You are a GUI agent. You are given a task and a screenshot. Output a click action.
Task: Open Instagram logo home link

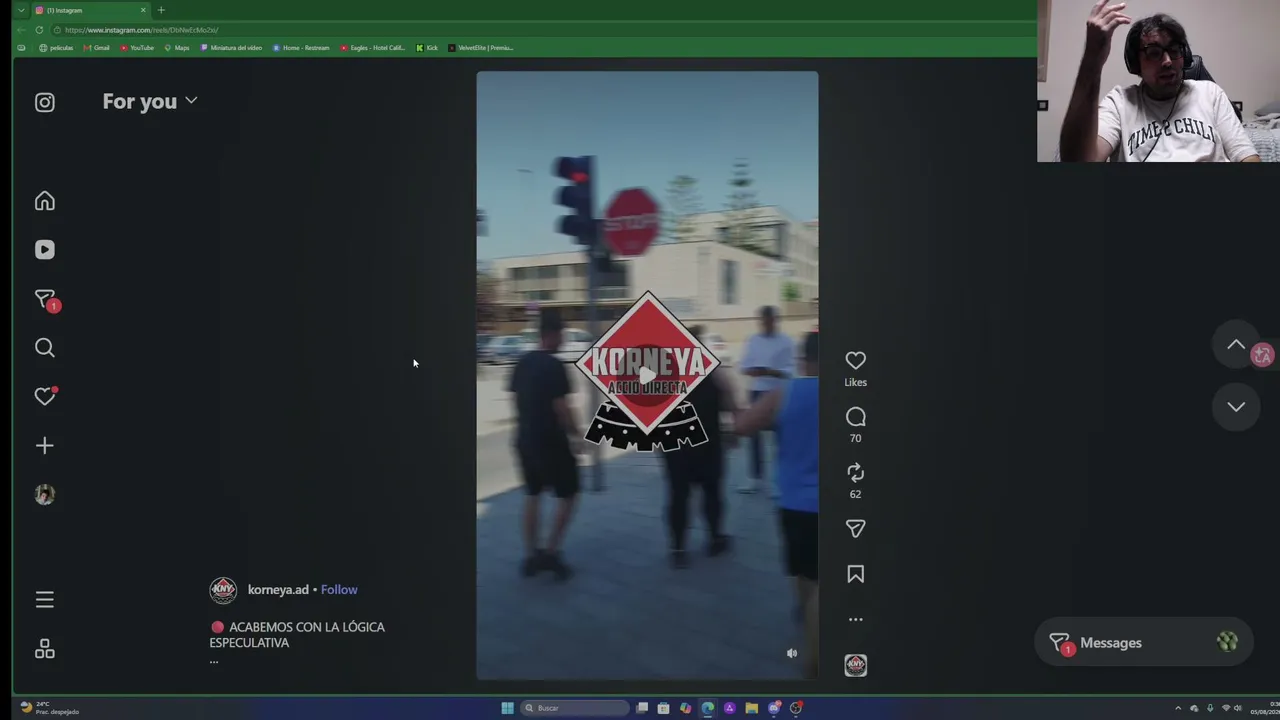point(45,102)
